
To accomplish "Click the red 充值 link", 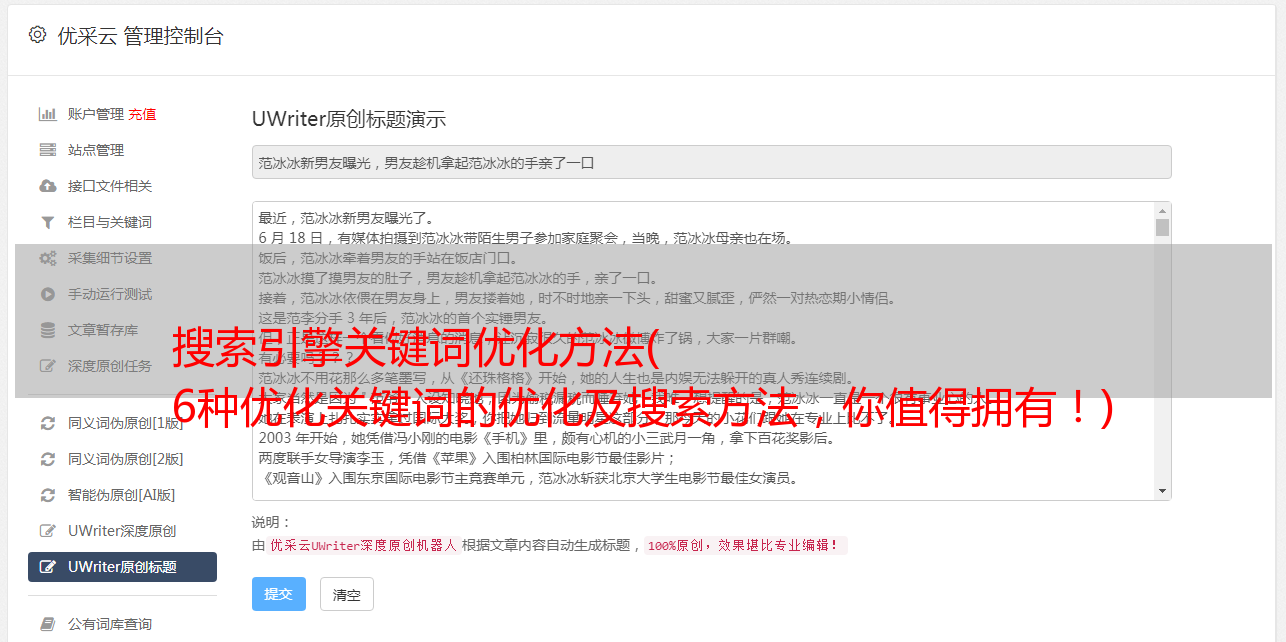I will 142,114.
